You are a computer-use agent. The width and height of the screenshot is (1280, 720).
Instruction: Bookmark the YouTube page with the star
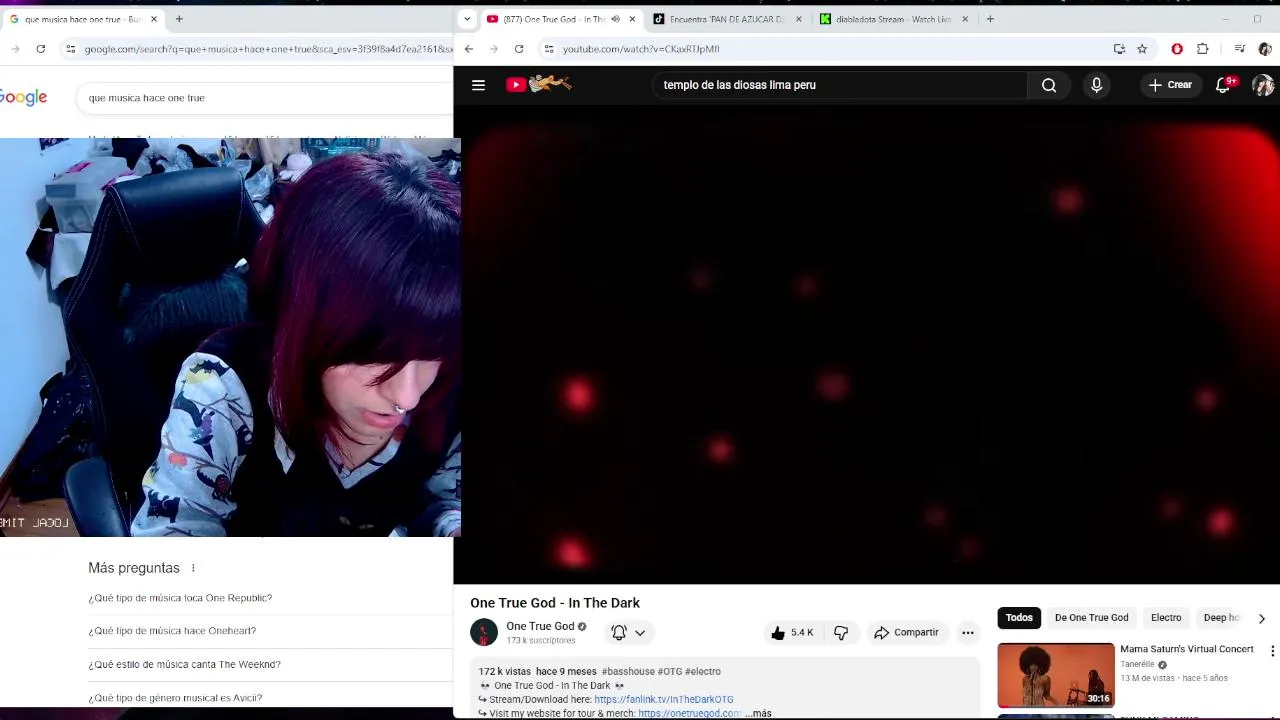pyautogui.click(x=1142, y=48)
